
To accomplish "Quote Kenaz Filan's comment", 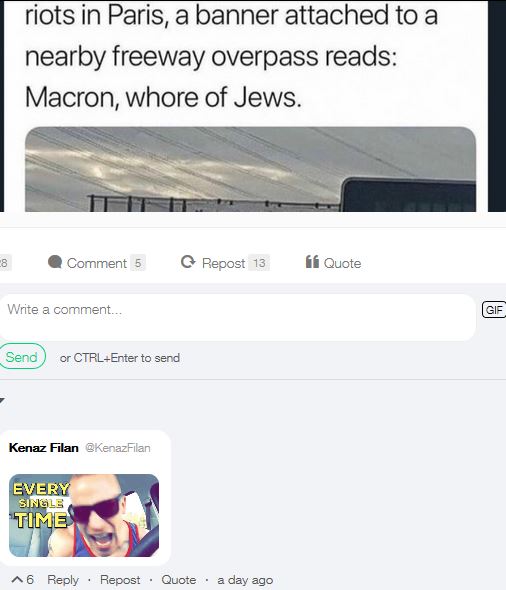I will [179, 580].
